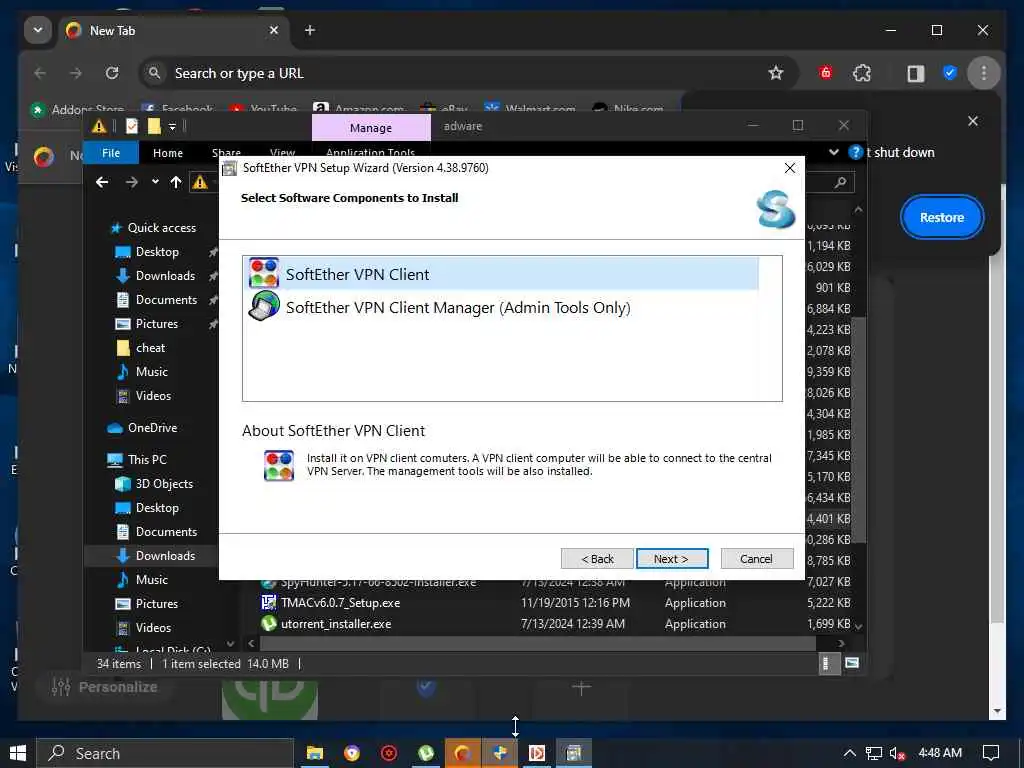1024x768 pixels.
Task: Open a new browser tab
Action: (310, 31)
